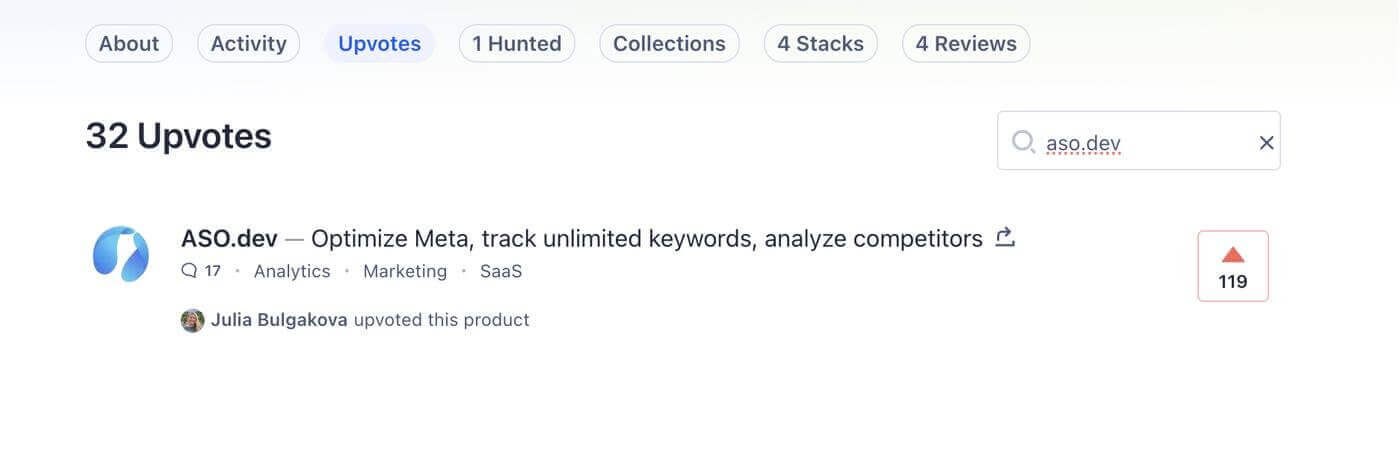Open the SaaS topic link
This screenshot has width=1400, height=453.
click(x=501, y=271)
